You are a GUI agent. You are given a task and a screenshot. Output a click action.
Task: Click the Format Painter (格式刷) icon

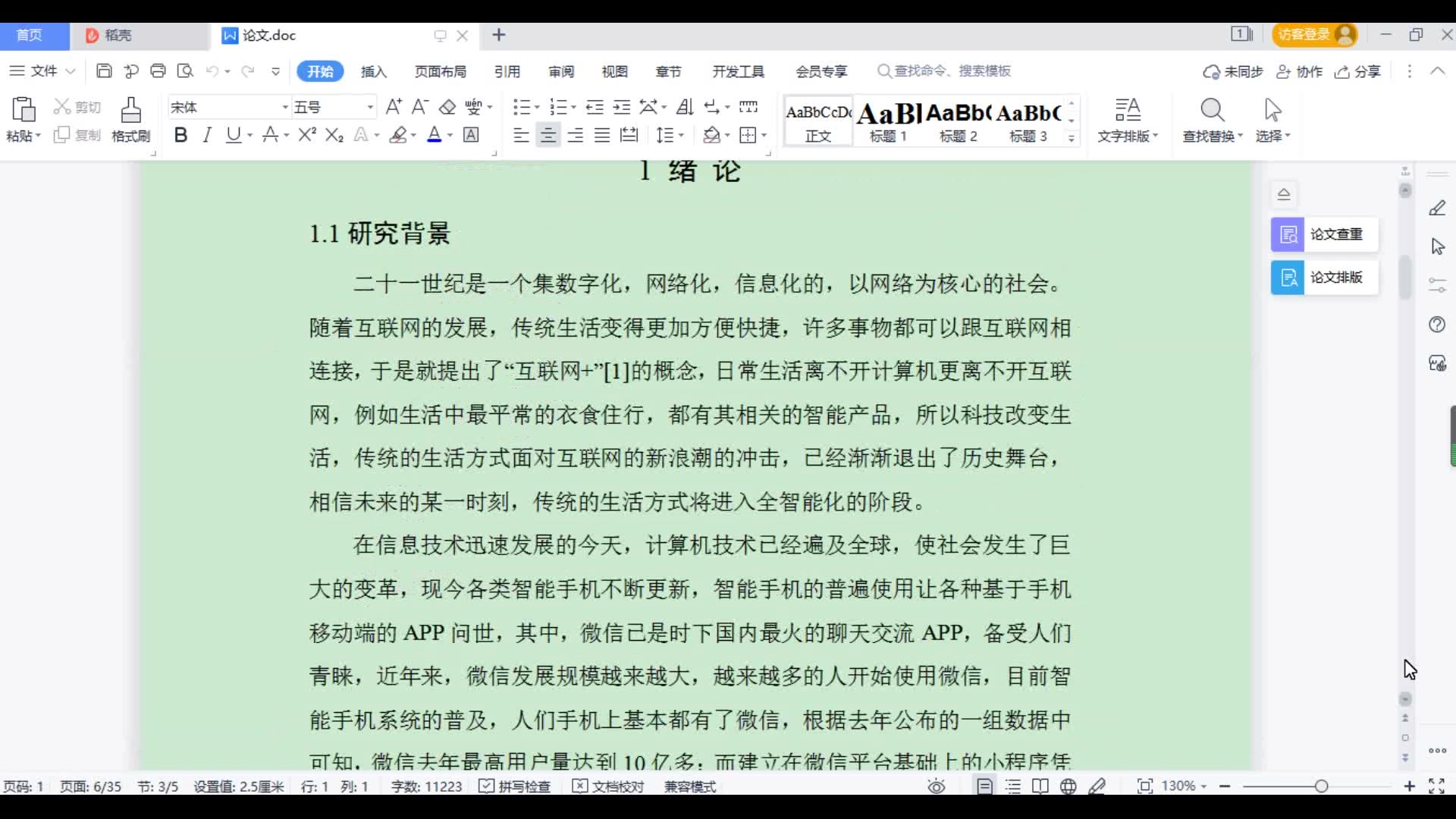[x=130, y=111]
